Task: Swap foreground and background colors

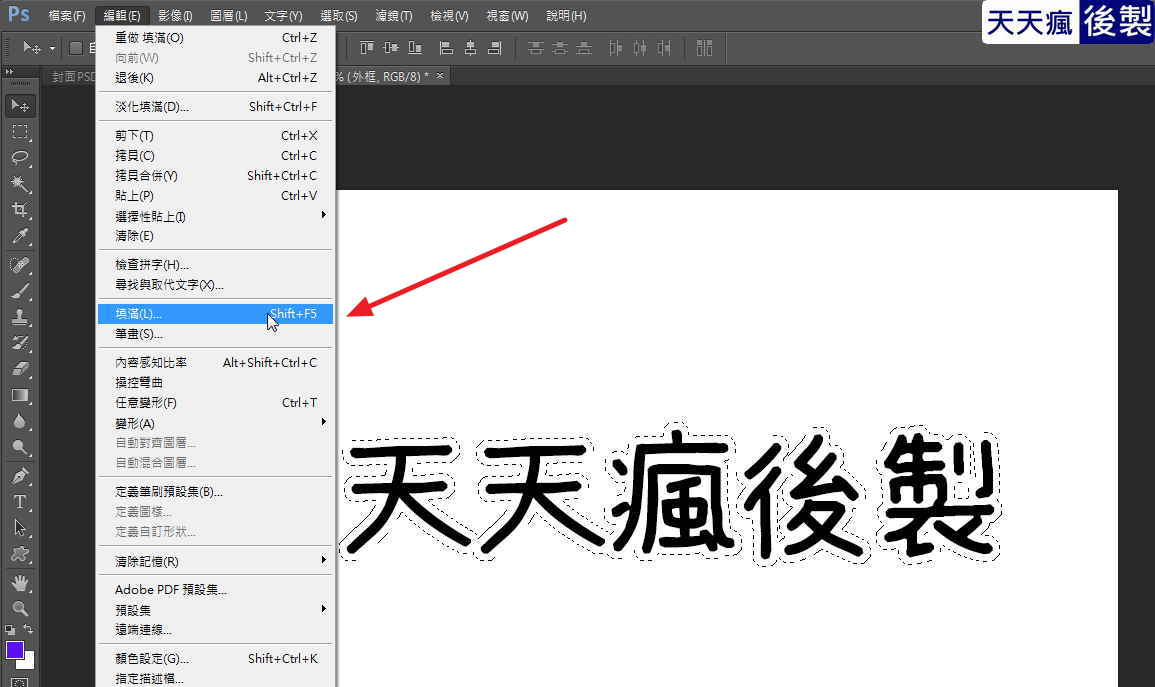Action: 28,630
